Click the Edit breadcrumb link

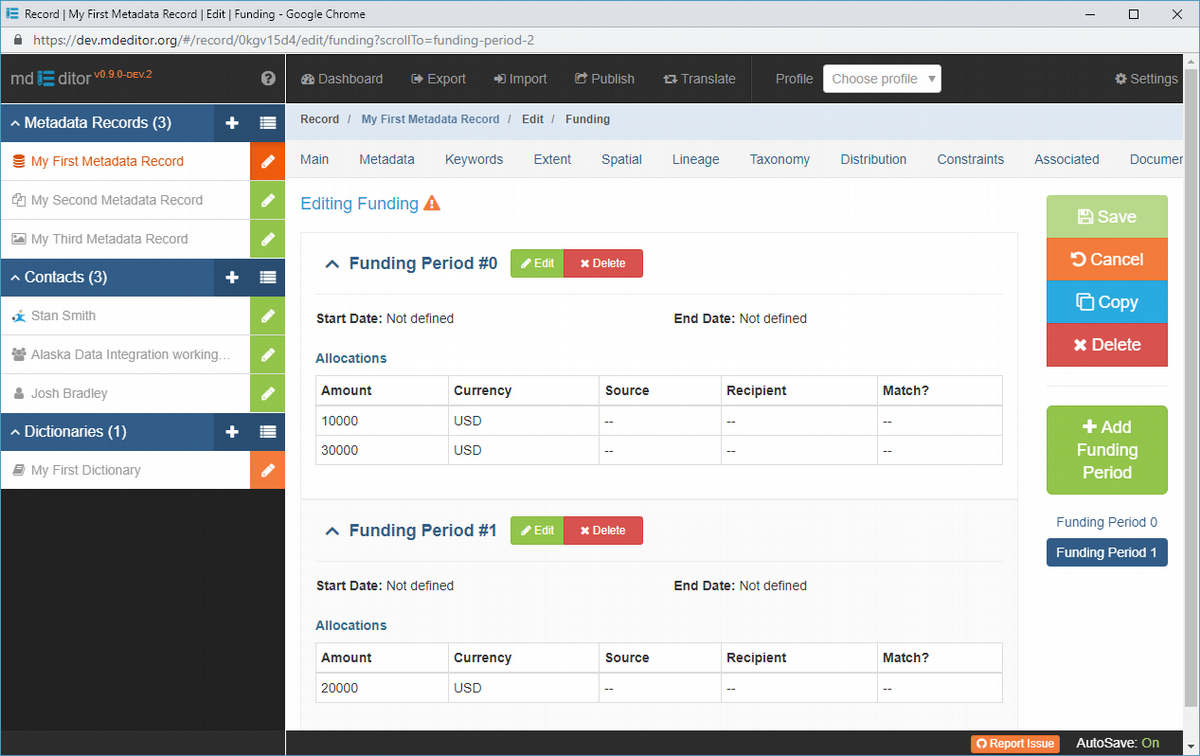click(533, 119)
